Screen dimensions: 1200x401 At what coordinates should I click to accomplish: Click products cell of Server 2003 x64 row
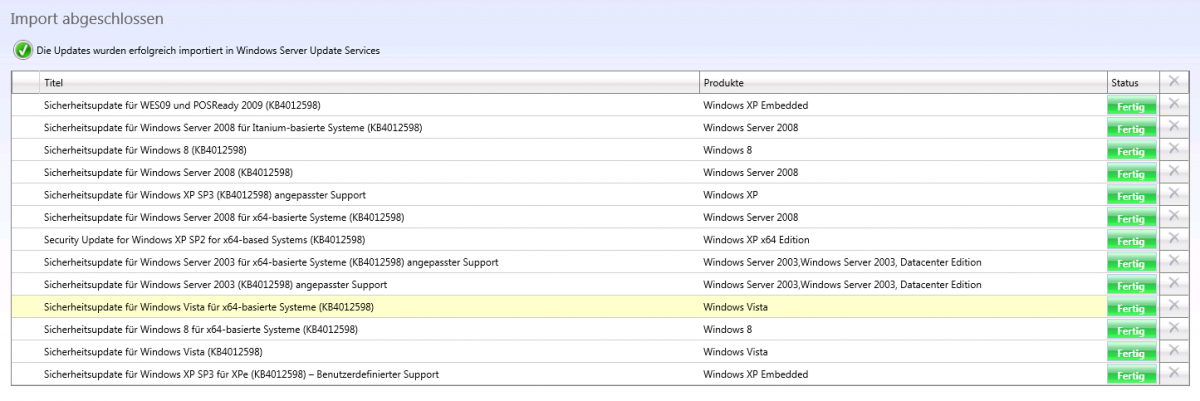click(902, 262)
